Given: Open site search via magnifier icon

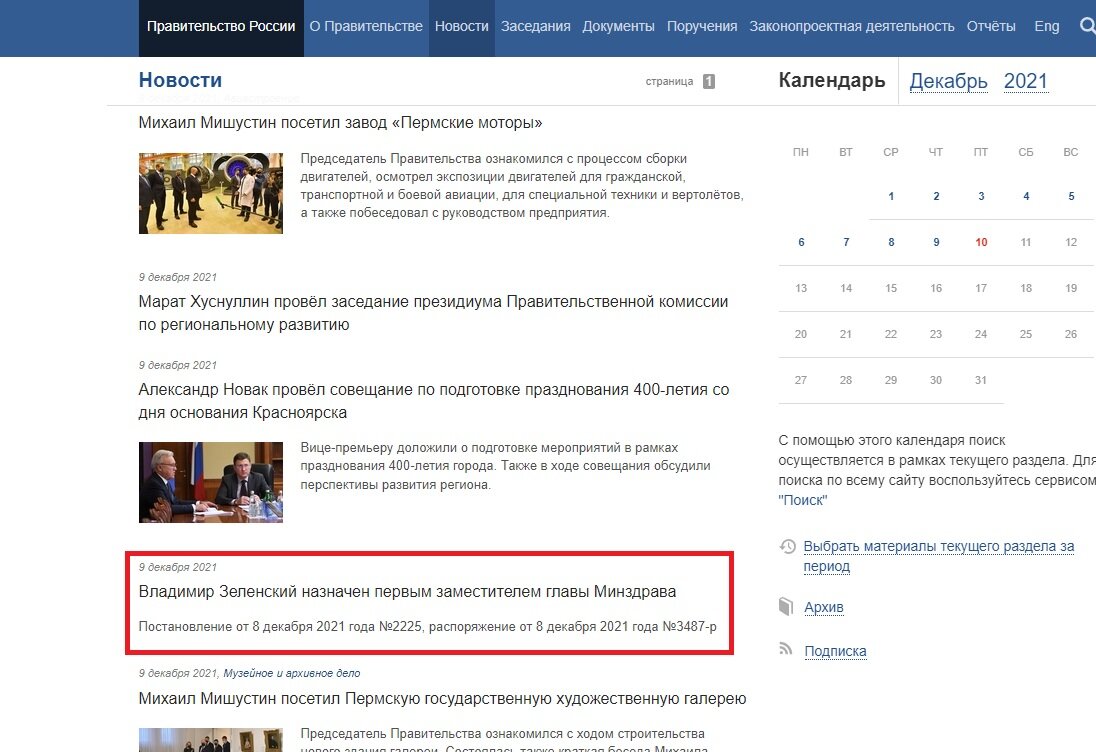Looking at the screenshot, I should tap(1087, 25).
